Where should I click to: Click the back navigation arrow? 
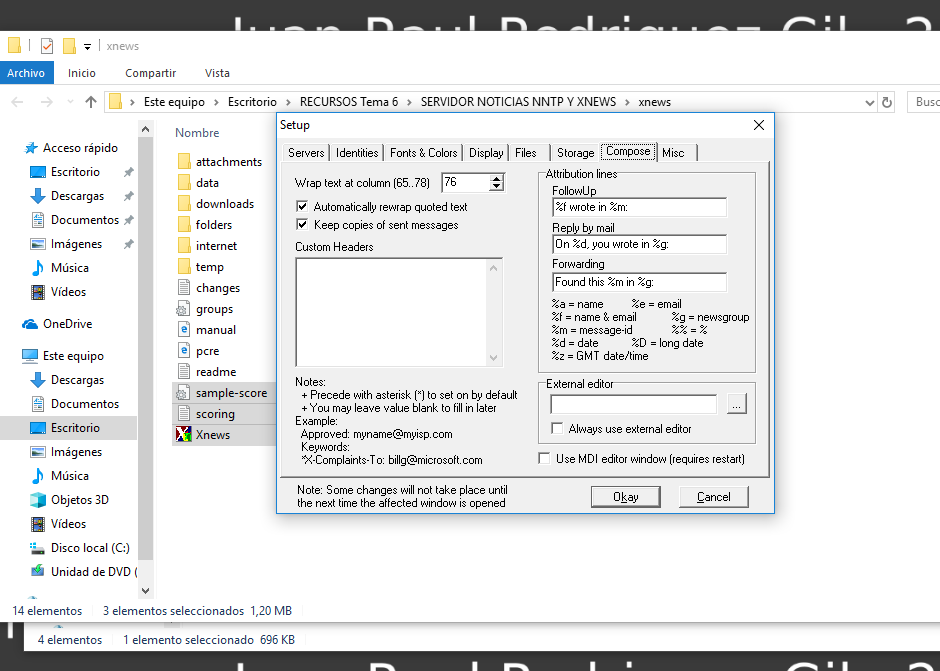pyautogui.click(x=17, y=102)
